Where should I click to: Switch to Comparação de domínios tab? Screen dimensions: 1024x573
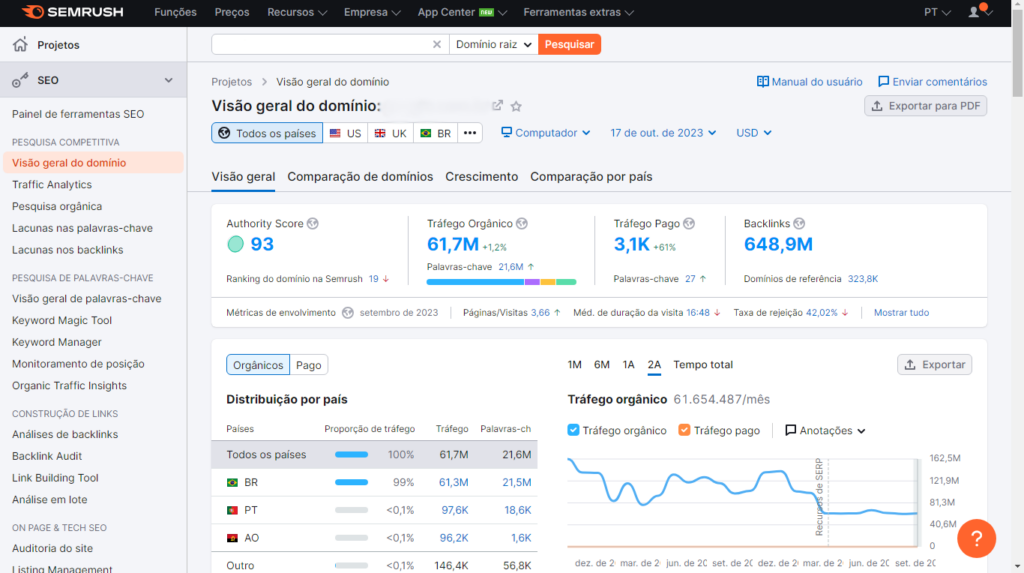point(360,176)
